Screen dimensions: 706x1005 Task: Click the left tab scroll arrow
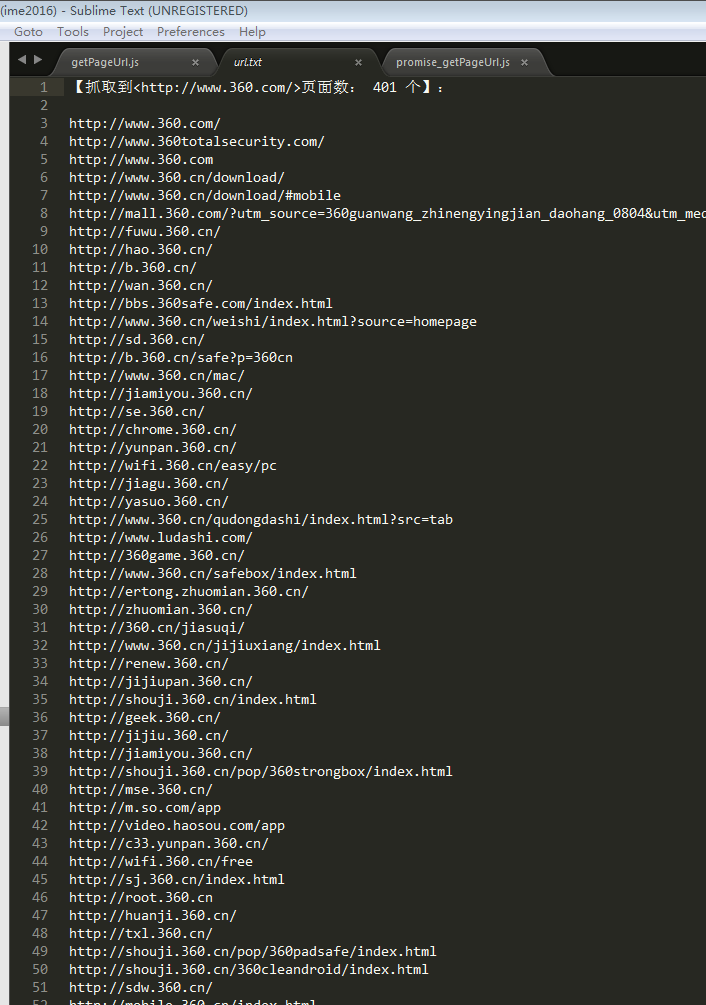tap(22, 60)
